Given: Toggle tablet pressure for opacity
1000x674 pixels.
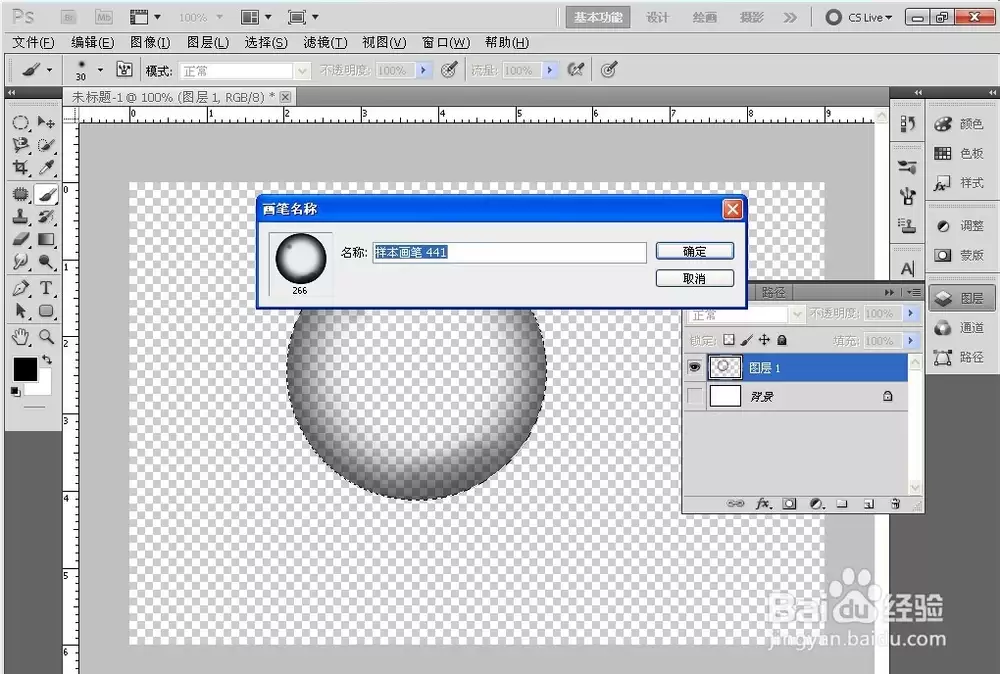Looking at the screenshot, I should pos(449,70).
